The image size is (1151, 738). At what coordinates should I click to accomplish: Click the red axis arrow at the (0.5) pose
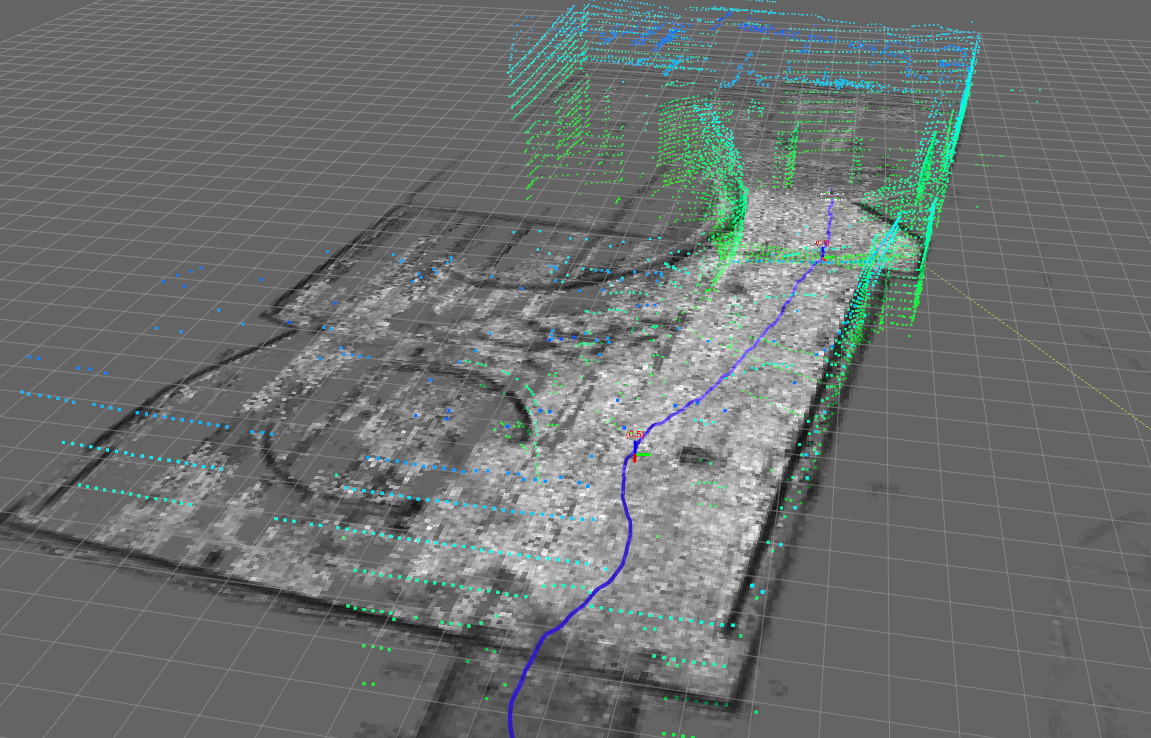tap(634, 460)
